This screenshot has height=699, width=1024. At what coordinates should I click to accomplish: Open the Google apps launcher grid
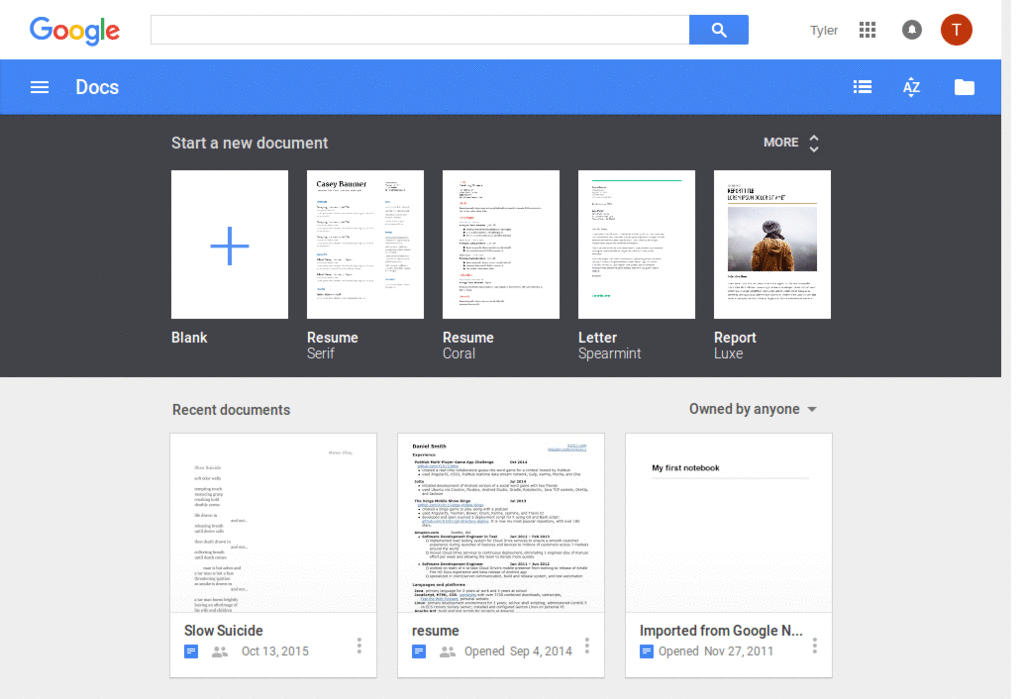coord(867,29)
